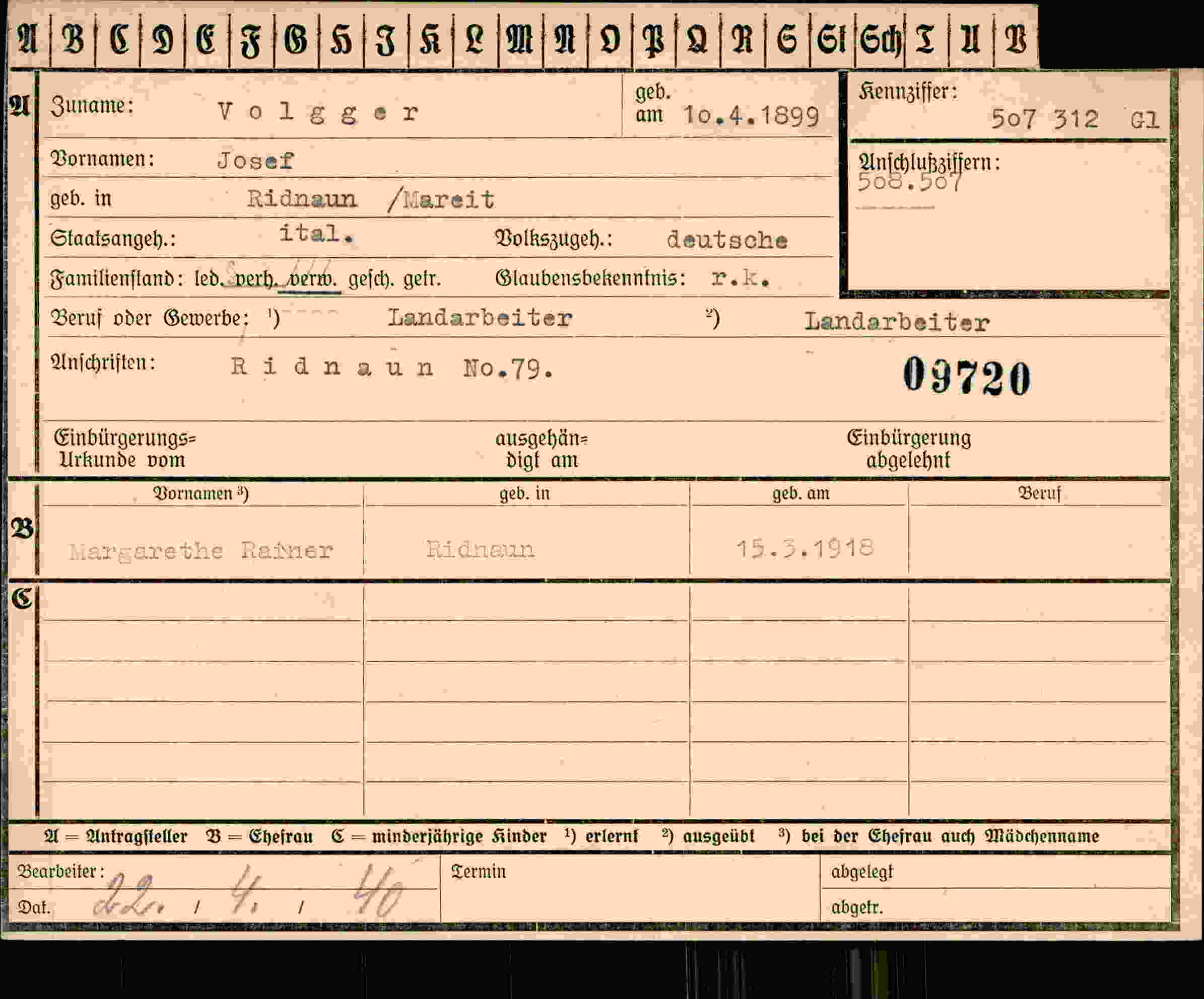
Task: Click the "Beruf" column header in section B
Action: point(1039,493)
